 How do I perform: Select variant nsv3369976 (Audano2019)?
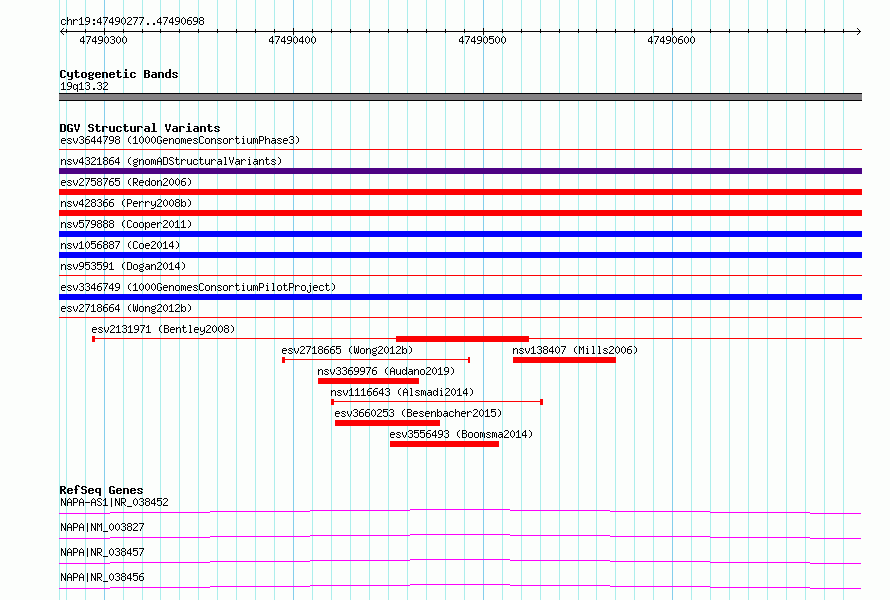click(386, 371)
